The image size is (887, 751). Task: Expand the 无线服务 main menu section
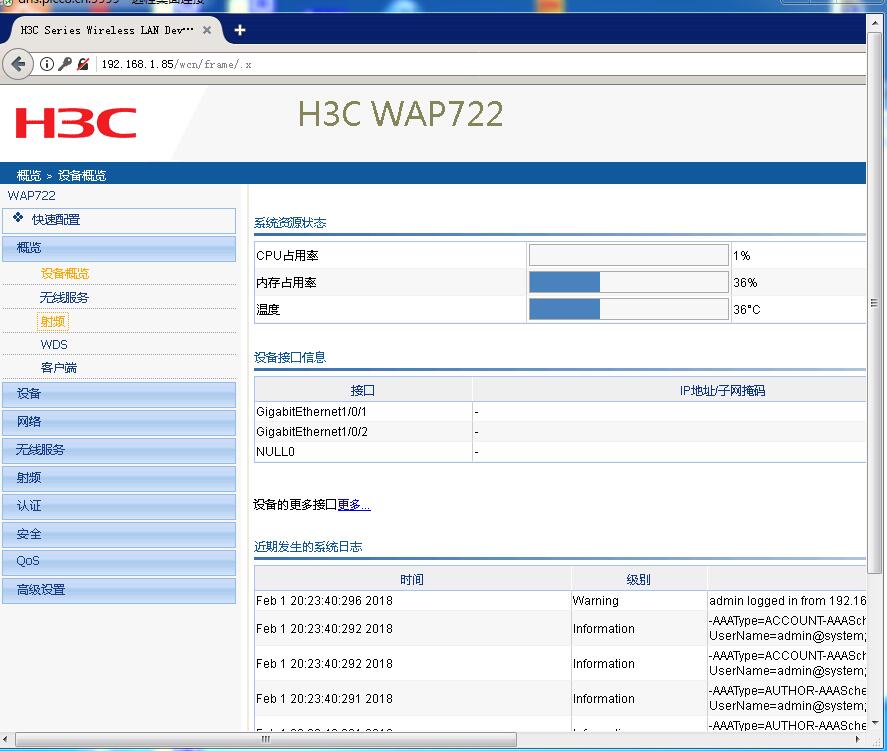[119, 451]
